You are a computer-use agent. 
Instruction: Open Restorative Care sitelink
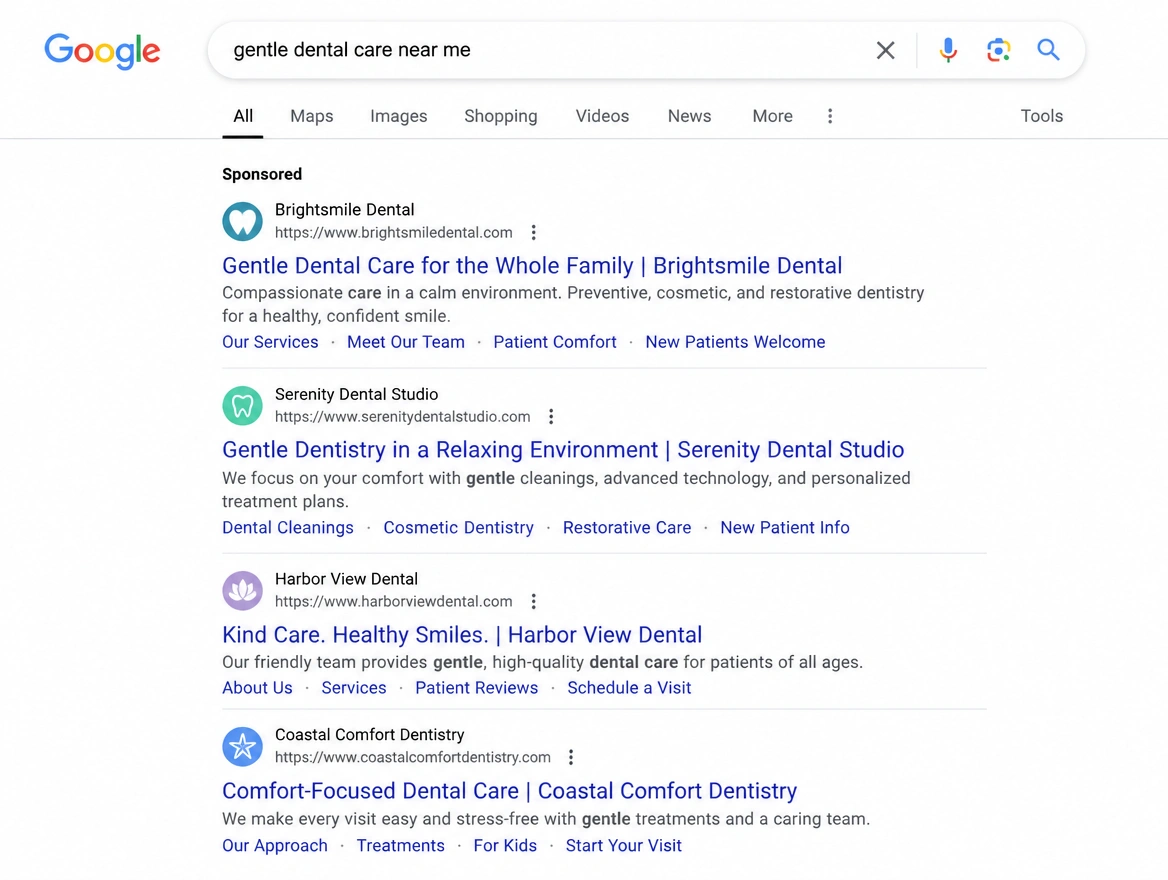(626, 528)
